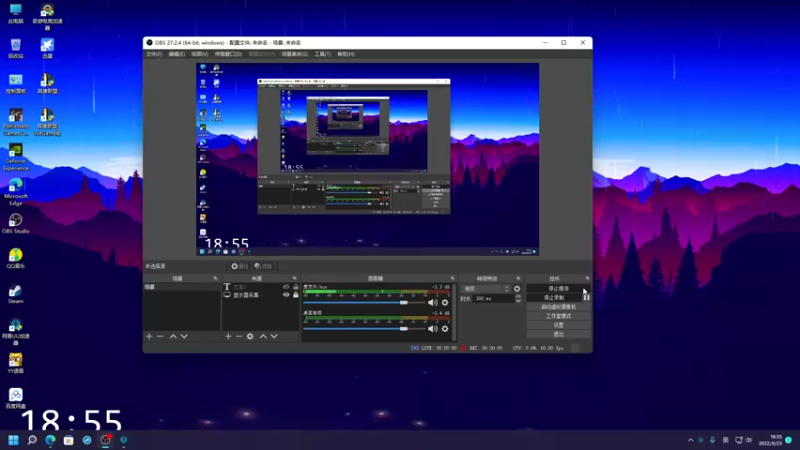
Task: Remove selected source with minus icon
Action: click(x=239, y=336)
